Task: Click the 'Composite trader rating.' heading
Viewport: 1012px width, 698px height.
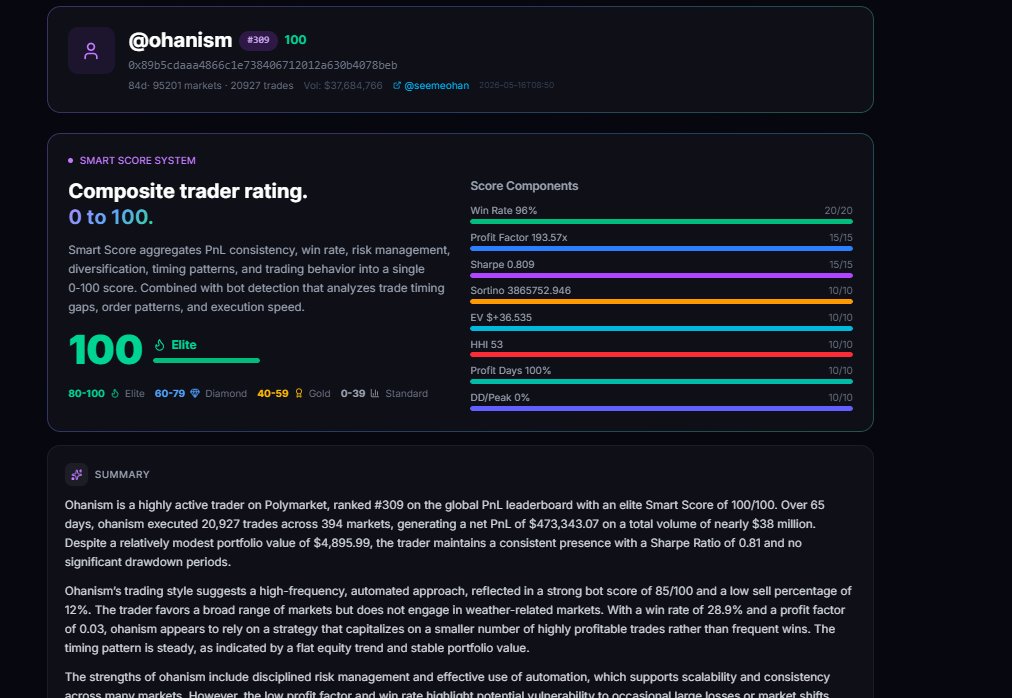Action: (x=188, y=191)
